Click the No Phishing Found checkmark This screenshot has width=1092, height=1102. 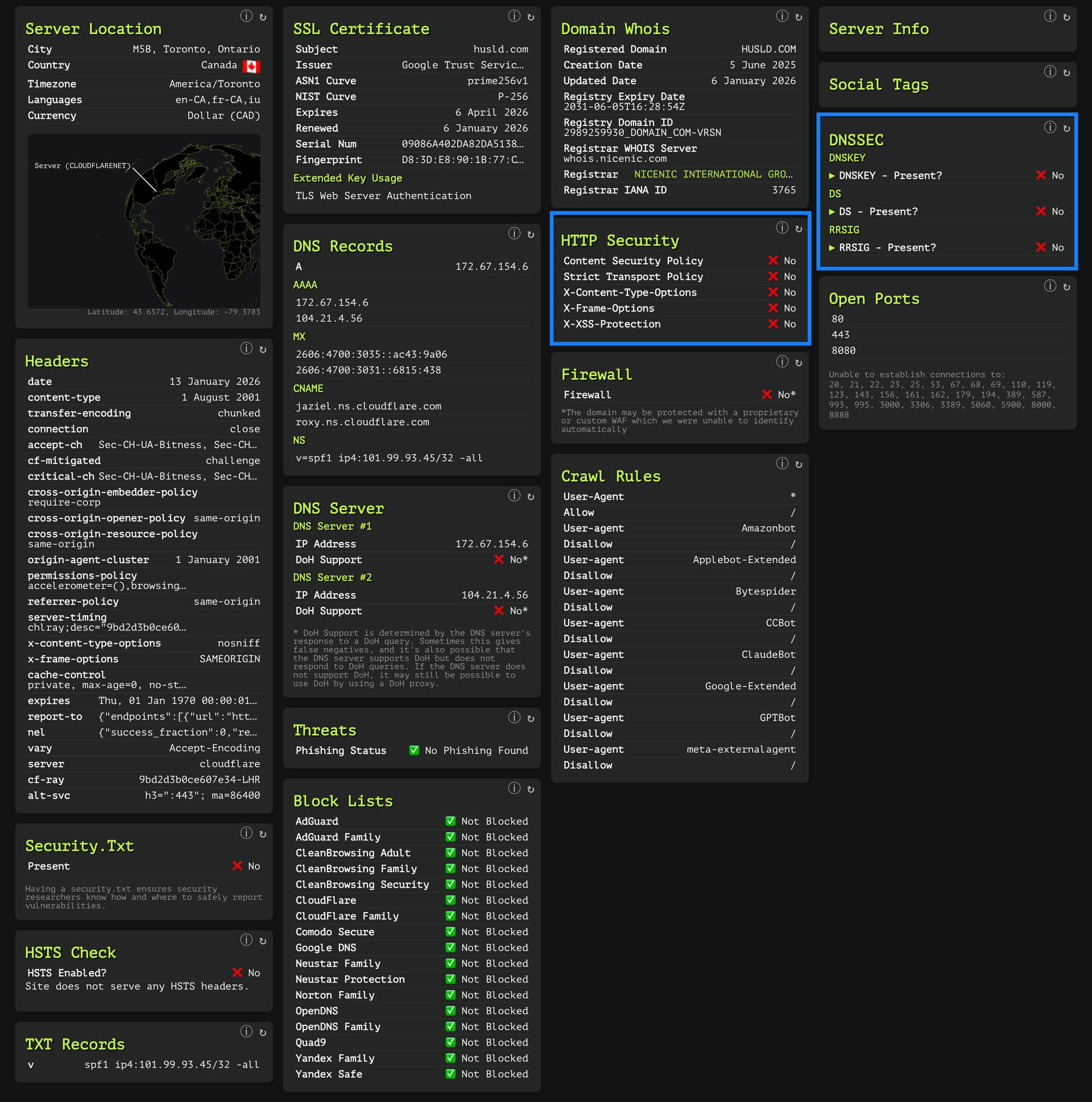(x=414, y=750)
